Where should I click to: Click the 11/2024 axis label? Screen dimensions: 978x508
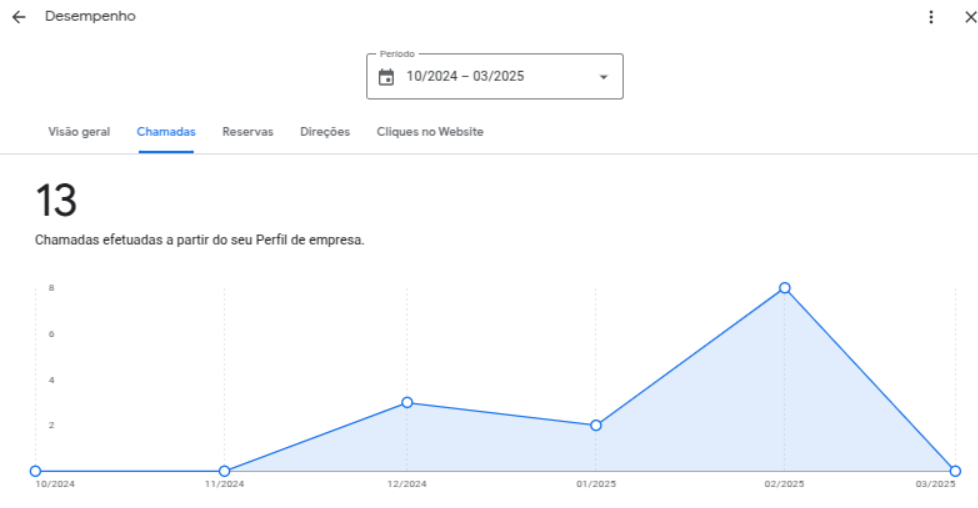click(225, 484)
